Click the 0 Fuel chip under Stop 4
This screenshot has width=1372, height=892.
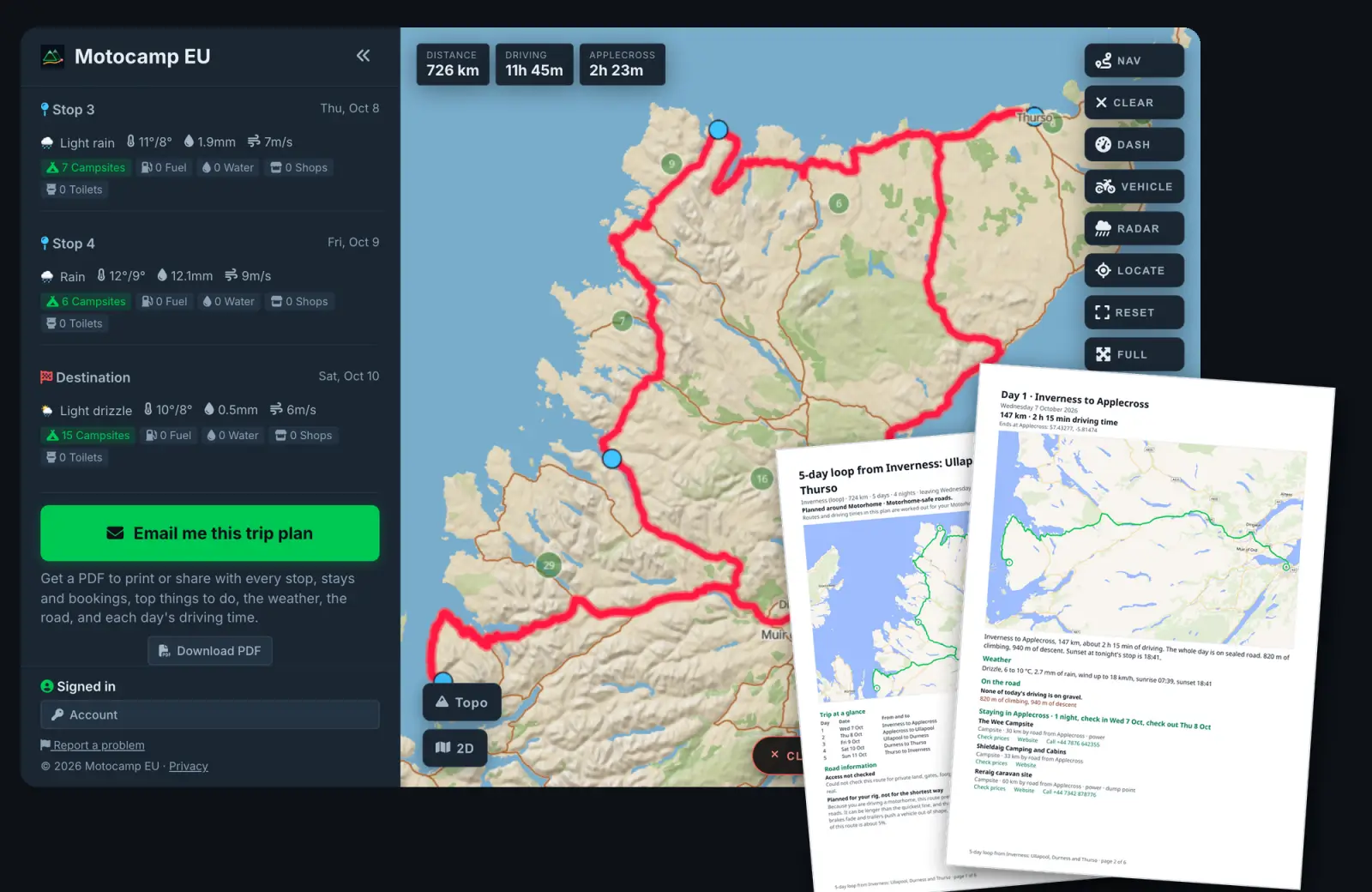coord(165,302)
